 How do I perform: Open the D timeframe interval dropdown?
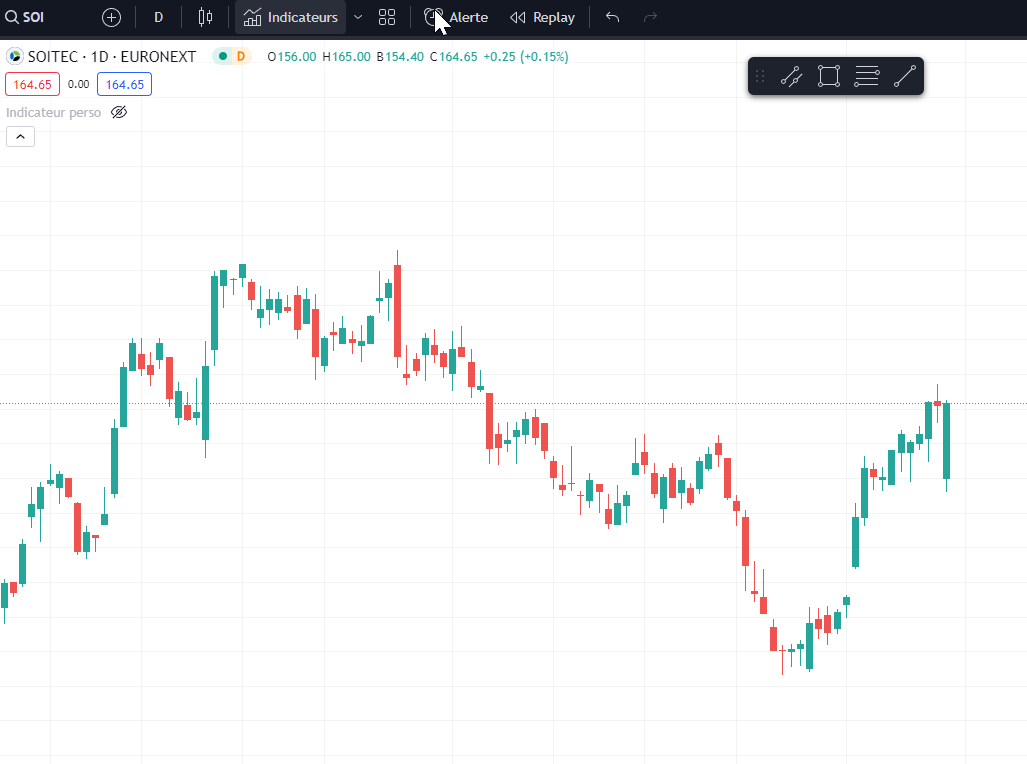coord(158,17)
